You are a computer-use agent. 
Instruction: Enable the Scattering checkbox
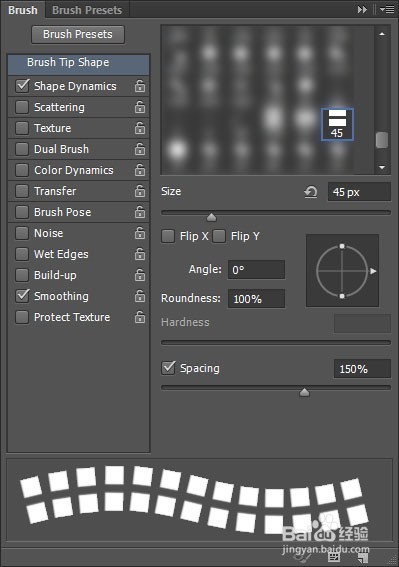[x=22, y=107]
